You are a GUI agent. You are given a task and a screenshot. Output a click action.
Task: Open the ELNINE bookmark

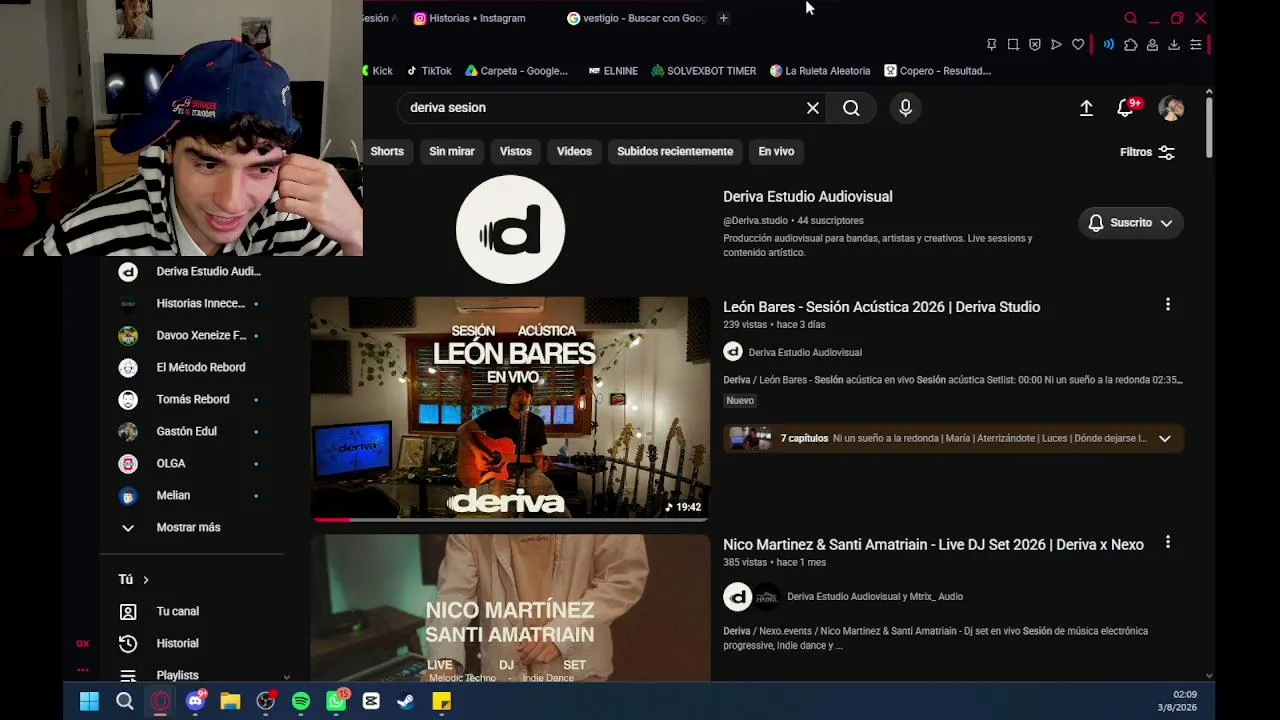point(613,71)
